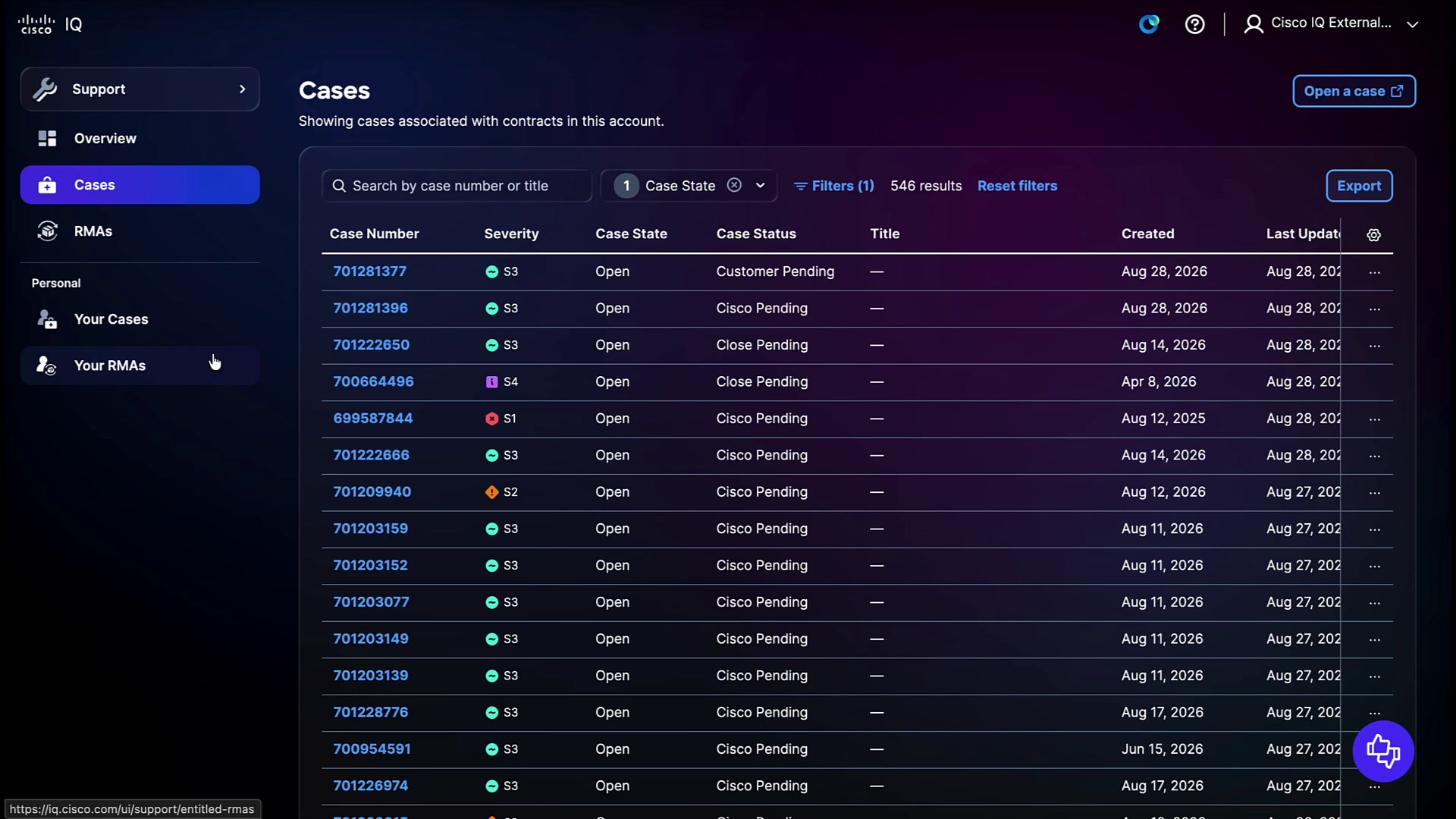1456x819 pixels.
Task: Go to Overview in the sidebar
Action: coord(140,139)
